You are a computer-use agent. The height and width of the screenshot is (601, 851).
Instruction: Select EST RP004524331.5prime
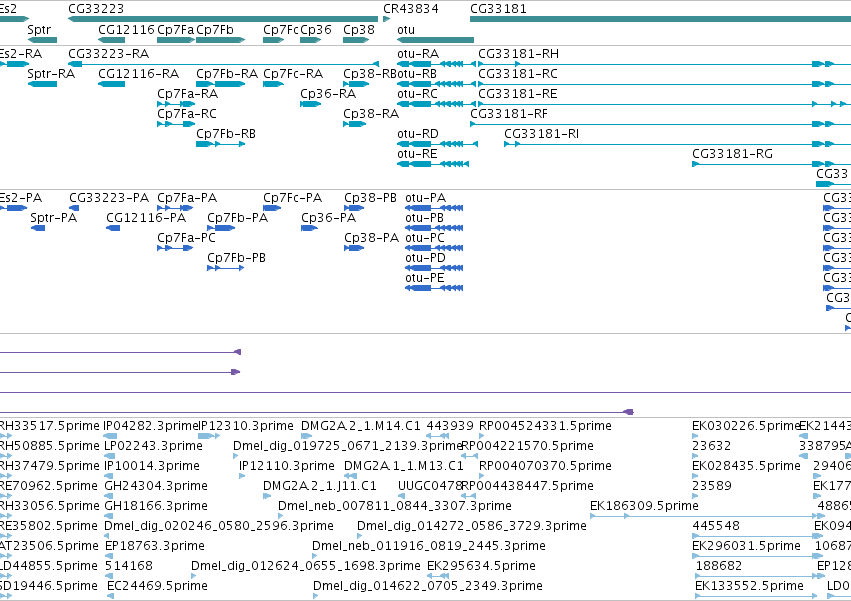click(x=482, y=436)
